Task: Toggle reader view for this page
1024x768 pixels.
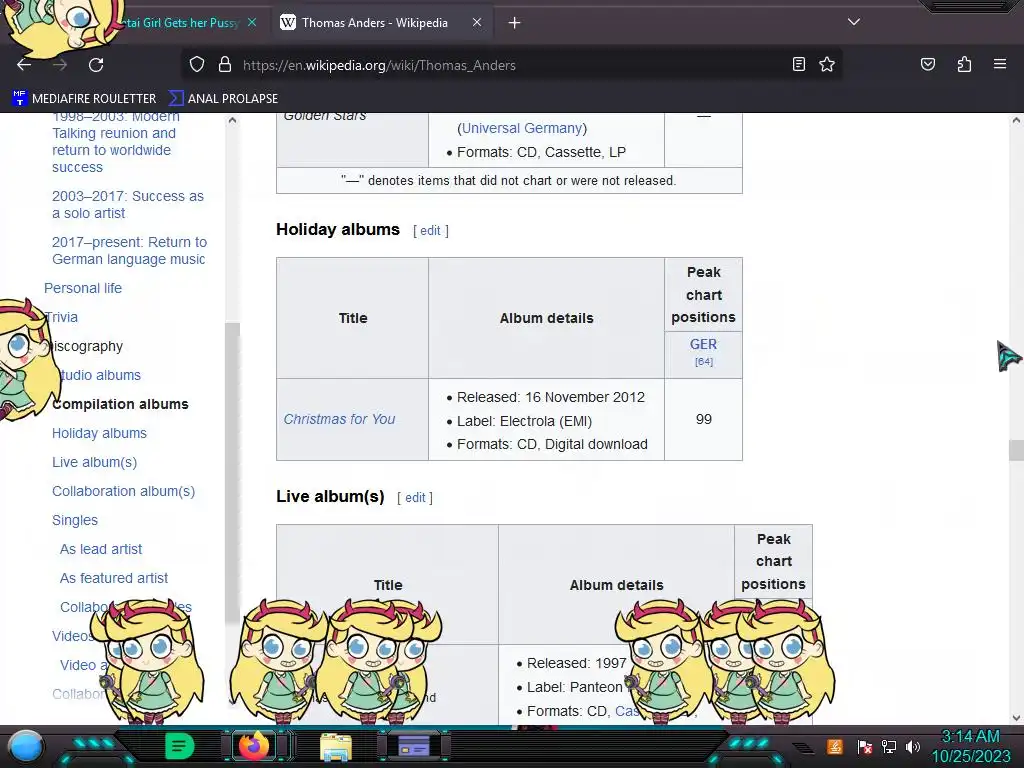Action: [798, 64]
